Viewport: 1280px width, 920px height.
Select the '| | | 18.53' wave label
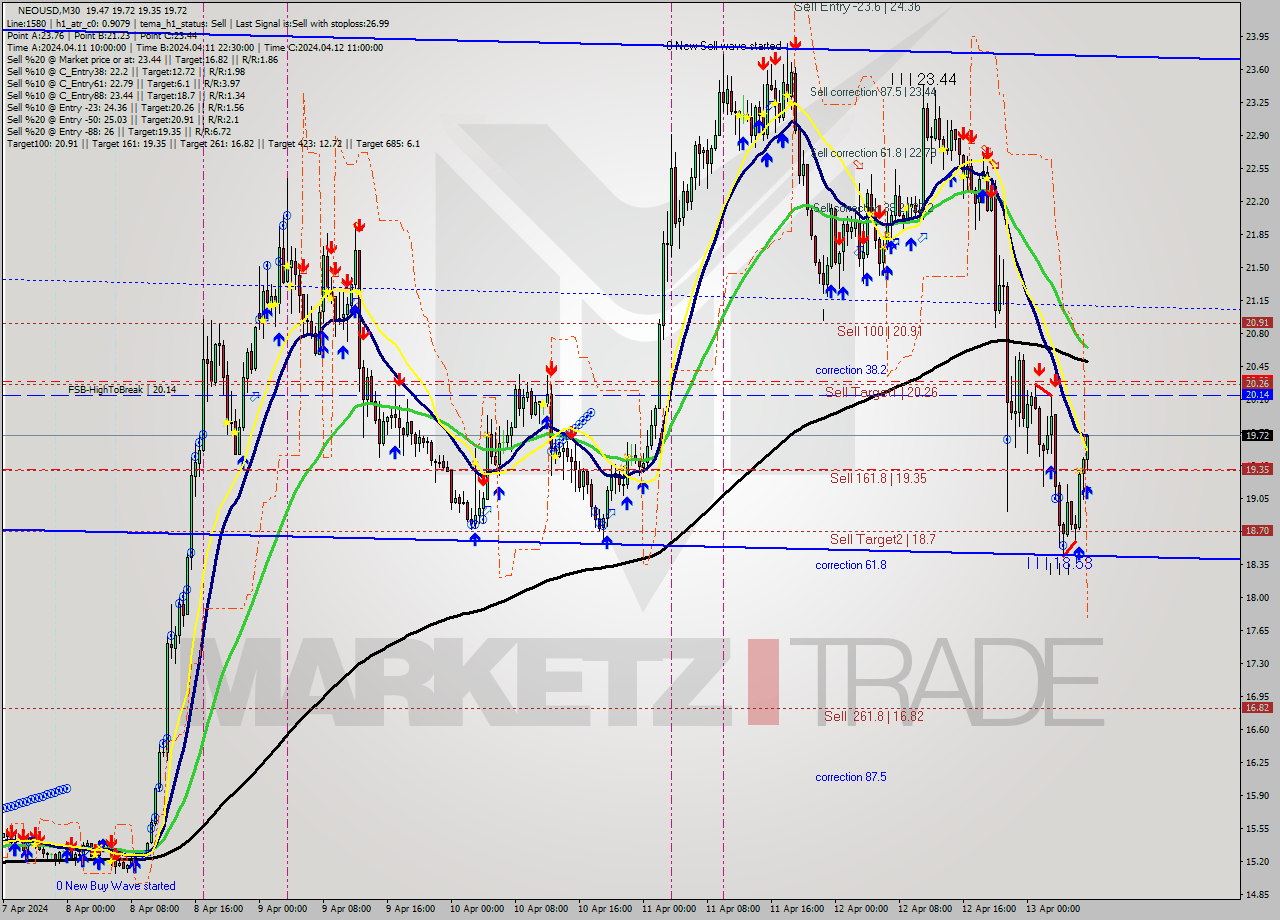[1059, 564]
